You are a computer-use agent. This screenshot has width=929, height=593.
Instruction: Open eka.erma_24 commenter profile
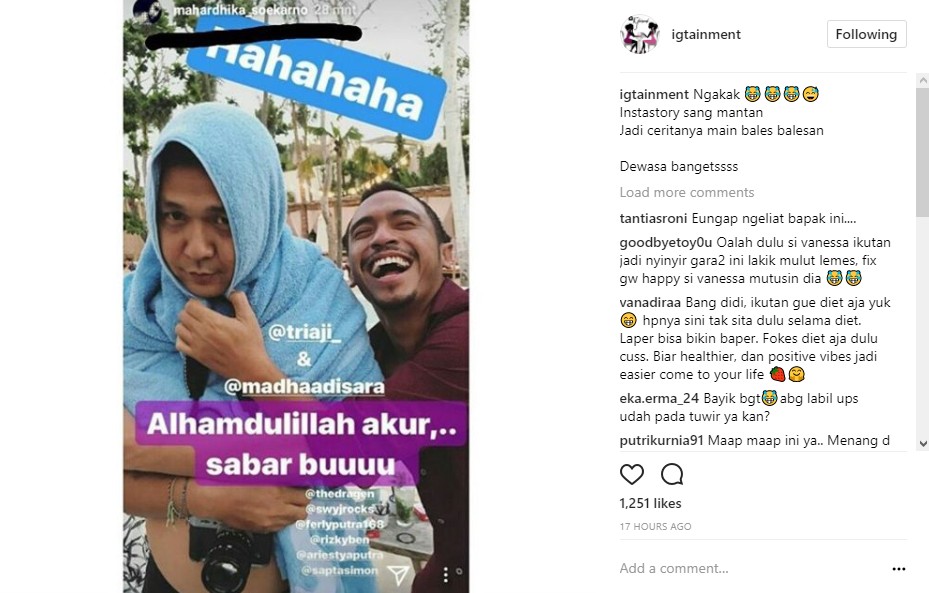click(x=659, y=399)
